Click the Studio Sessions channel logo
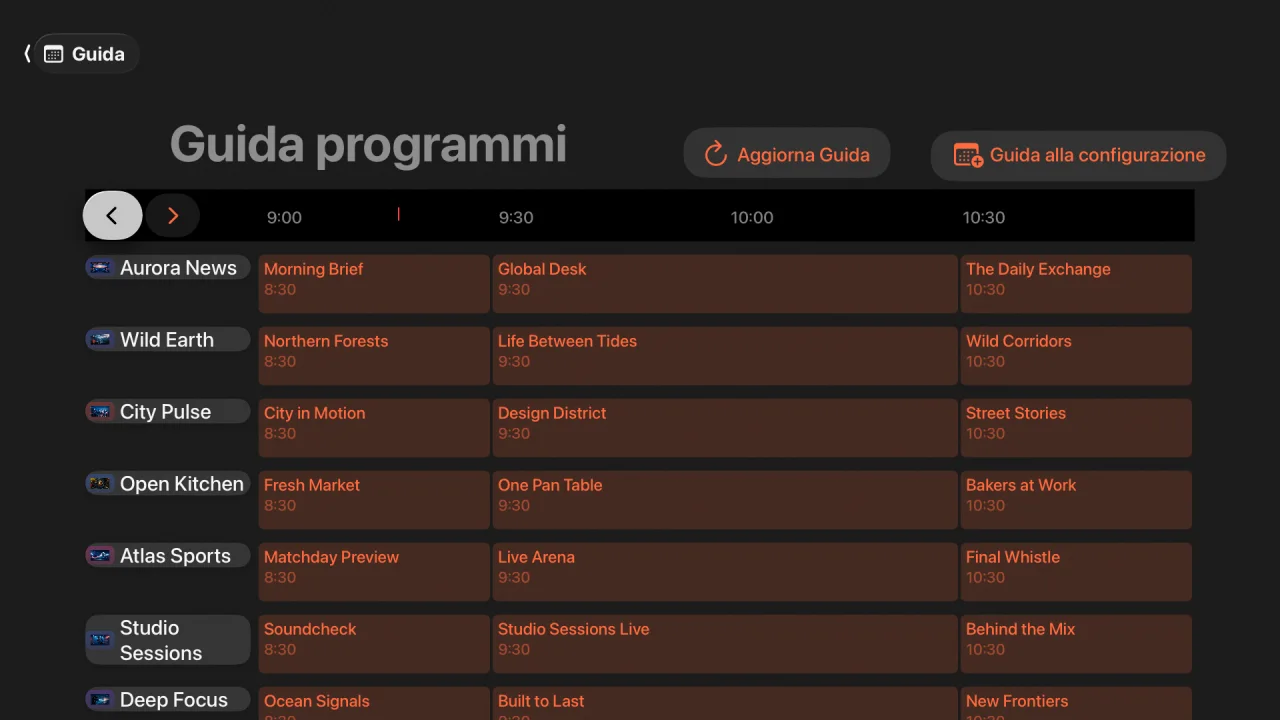The image size is (1280, 720). click(x=100, y=640)
